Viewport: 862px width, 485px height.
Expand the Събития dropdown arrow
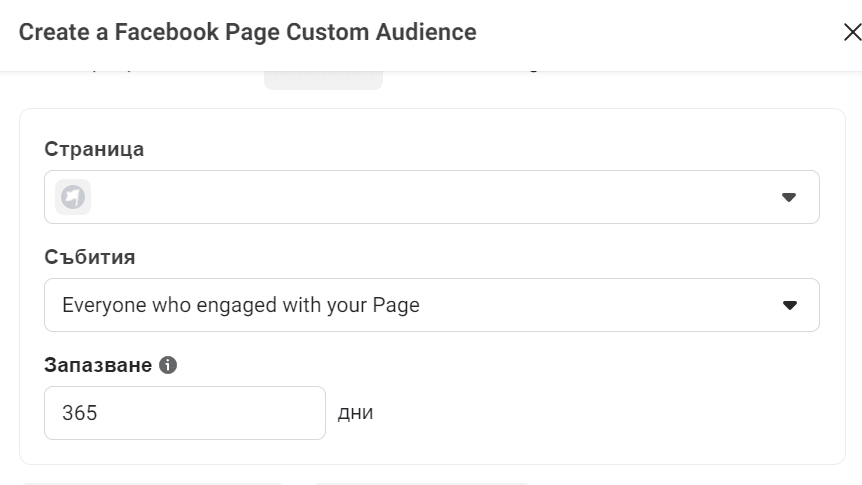click(788, 305)
